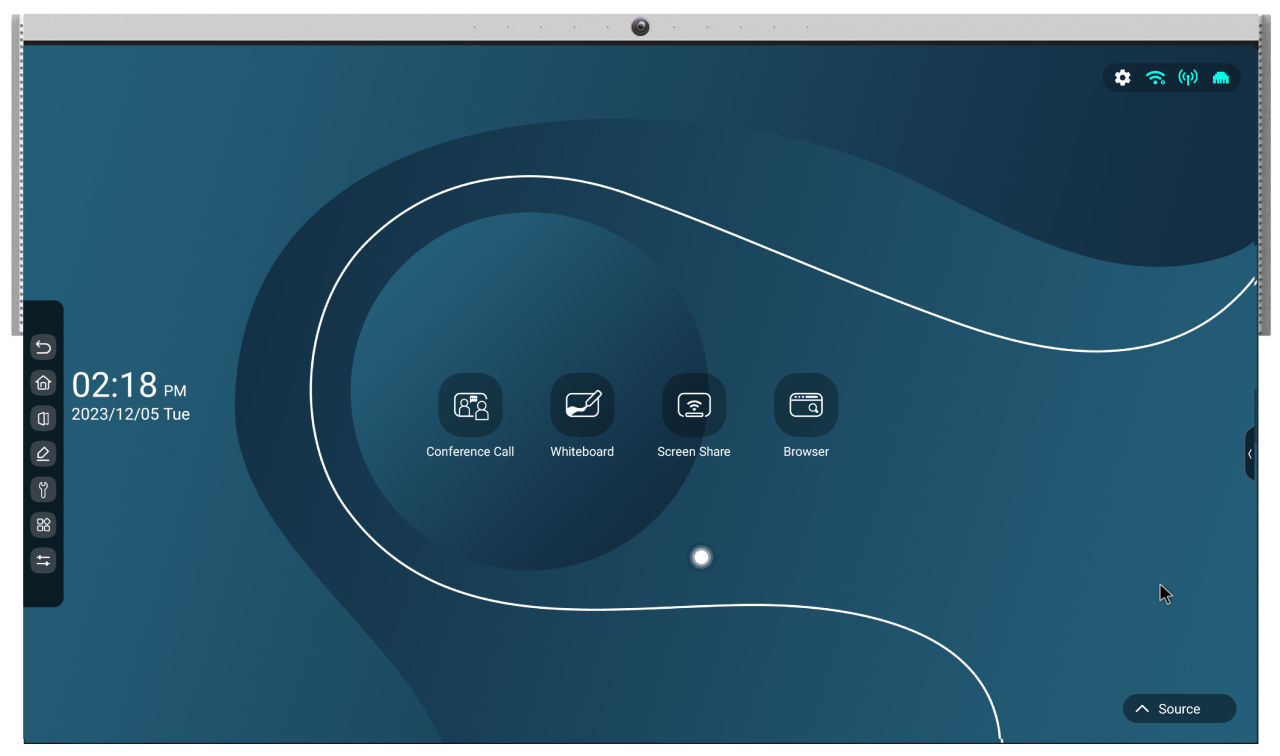This screenshot has height=756, width=1280.
Task: Open the quick settings sliders icon
Action: (43, 560)
